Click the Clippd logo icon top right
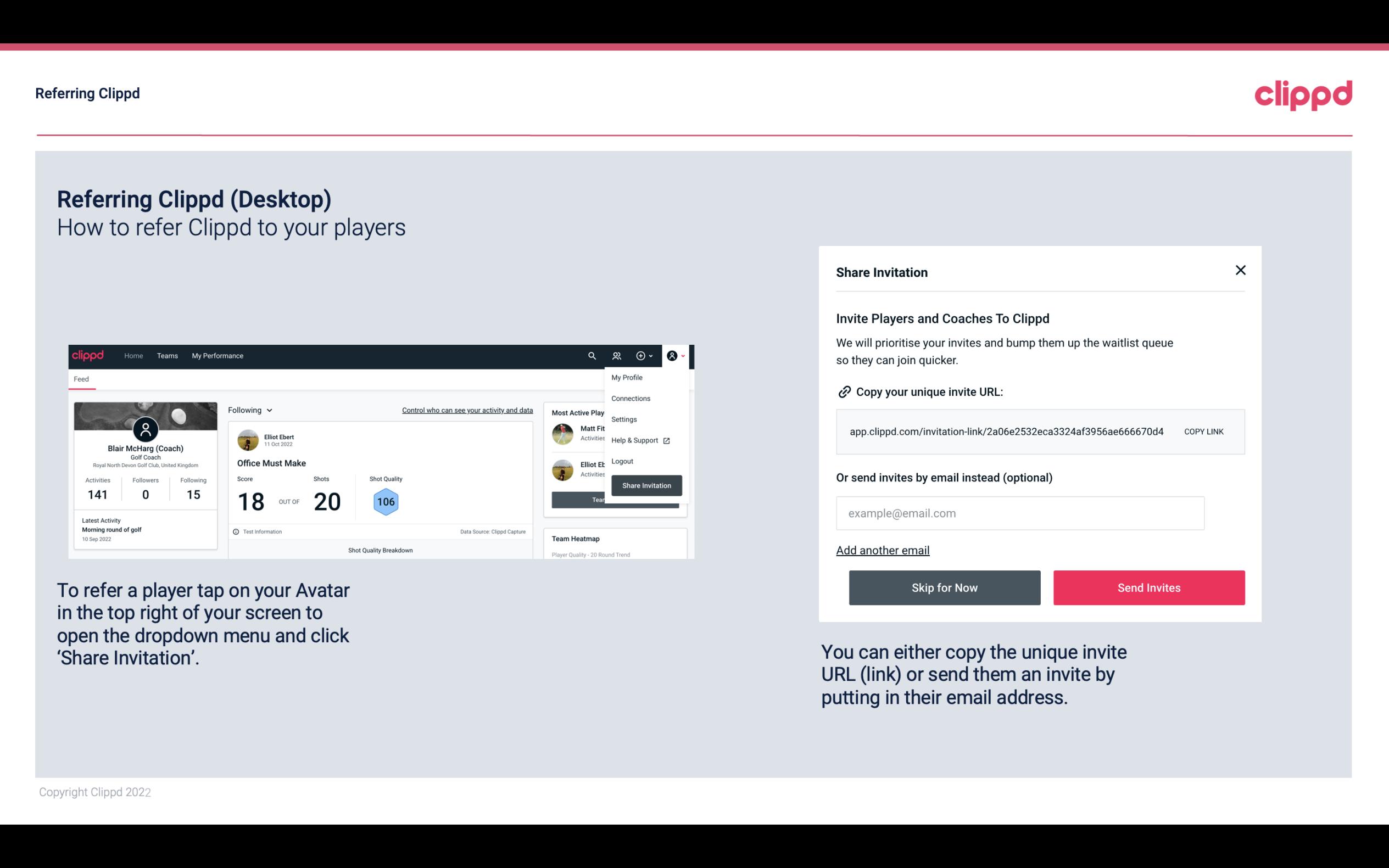 coord(1303,95)
